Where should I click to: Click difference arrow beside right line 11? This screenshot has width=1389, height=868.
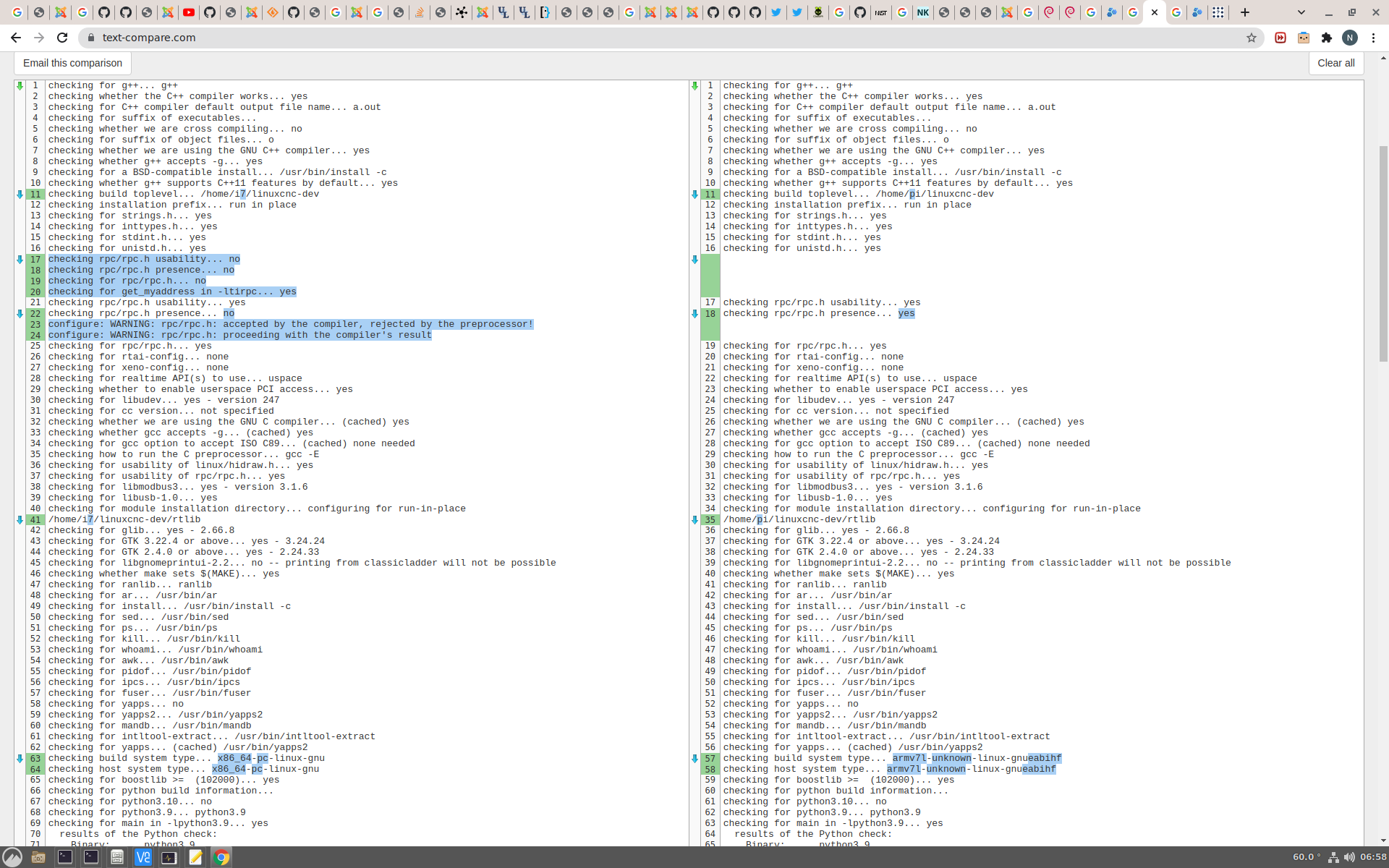(694, 194)
